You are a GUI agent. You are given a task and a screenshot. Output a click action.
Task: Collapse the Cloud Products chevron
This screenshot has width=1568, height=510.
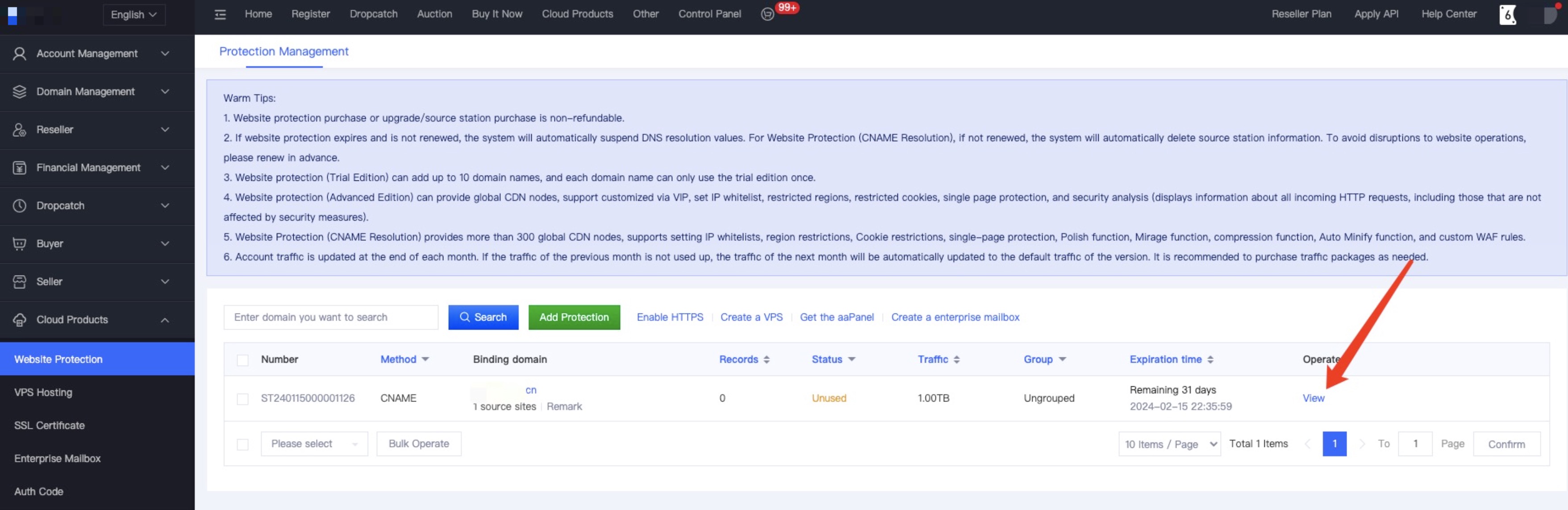click(165, 320)
